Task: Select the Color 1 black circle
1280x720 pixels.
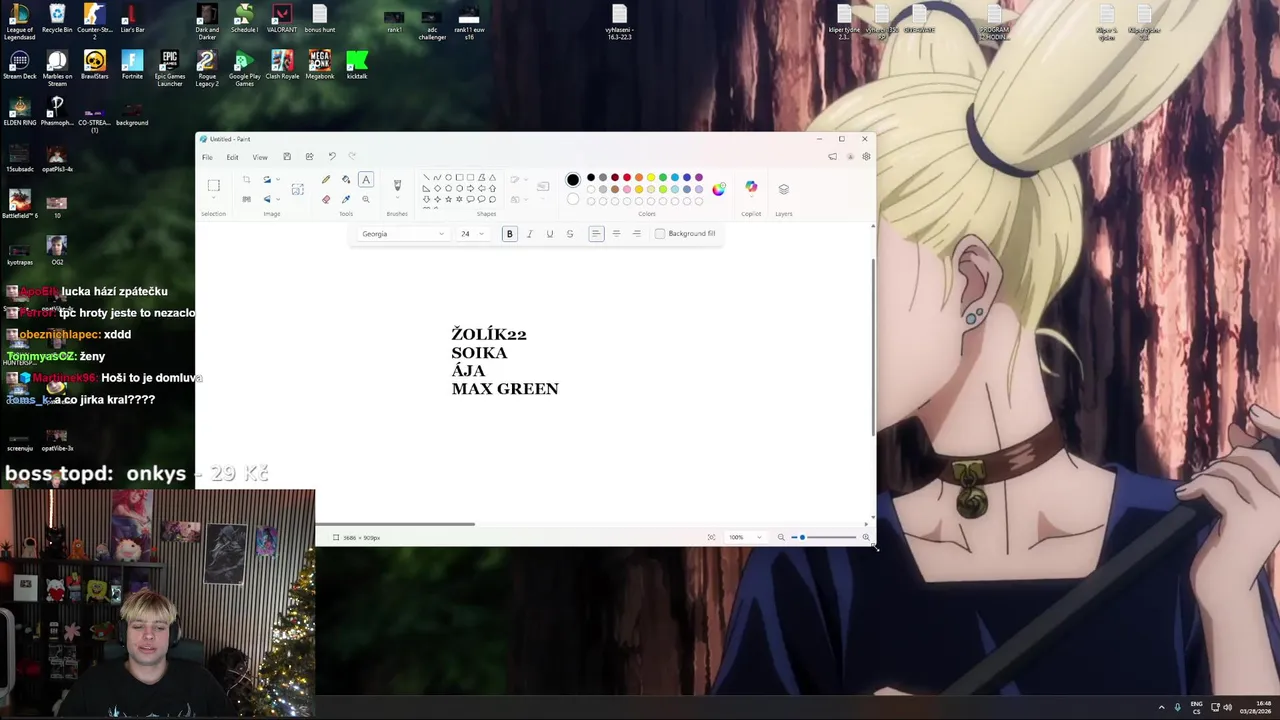Action: (x=573, y=180)
